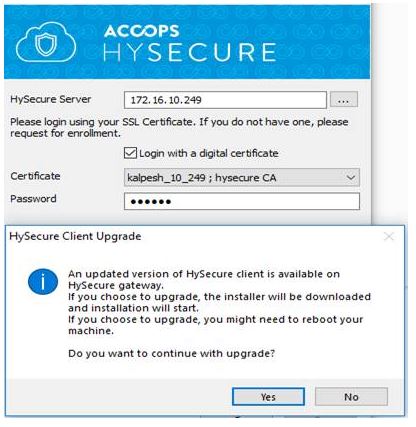
Task: Close the HySecure Client Upgrade dialog
Action: [389, 237]
